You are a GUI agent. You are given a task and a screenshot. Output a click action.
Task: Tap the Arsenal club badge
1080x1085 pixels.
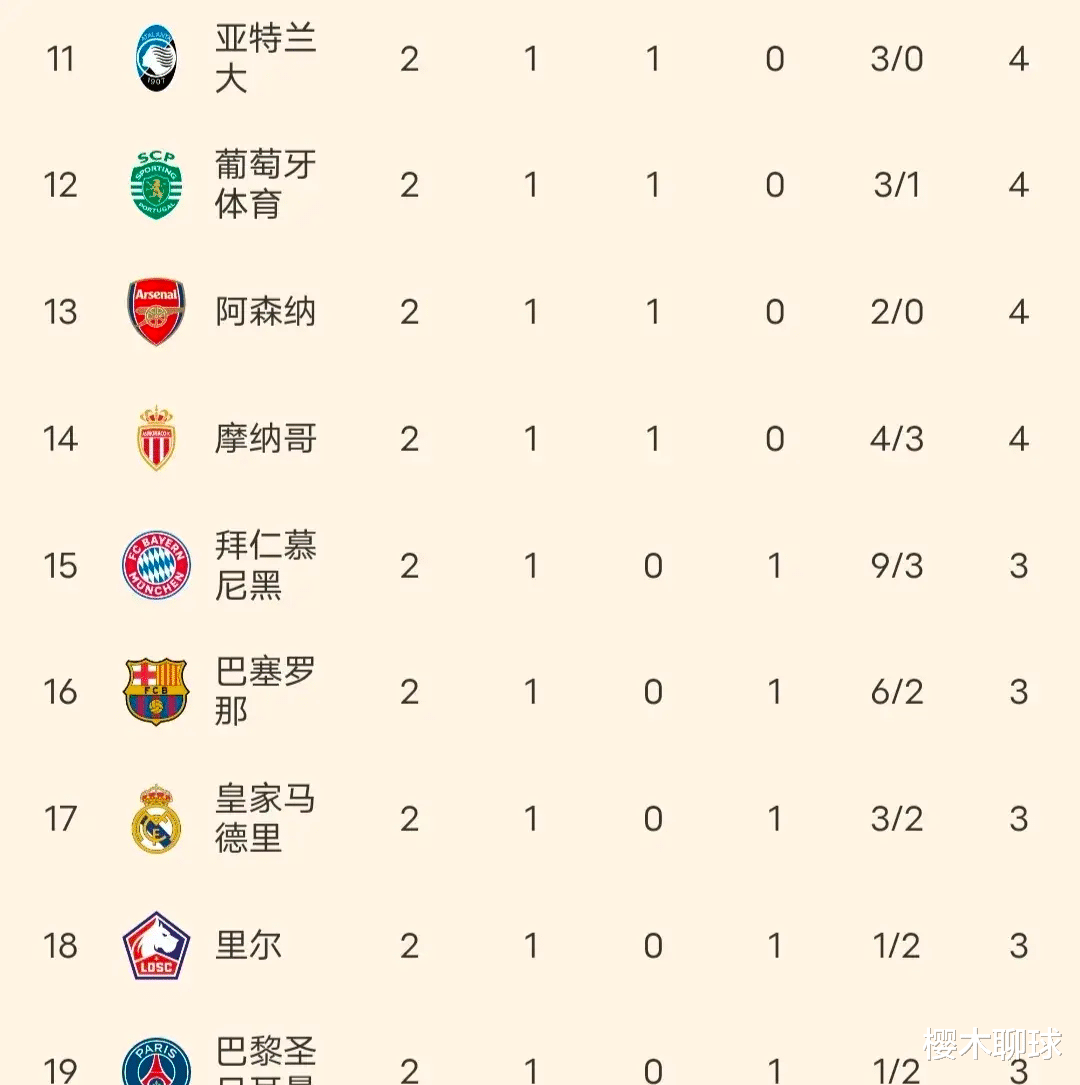pyautogui.click(x=157, y=312)
